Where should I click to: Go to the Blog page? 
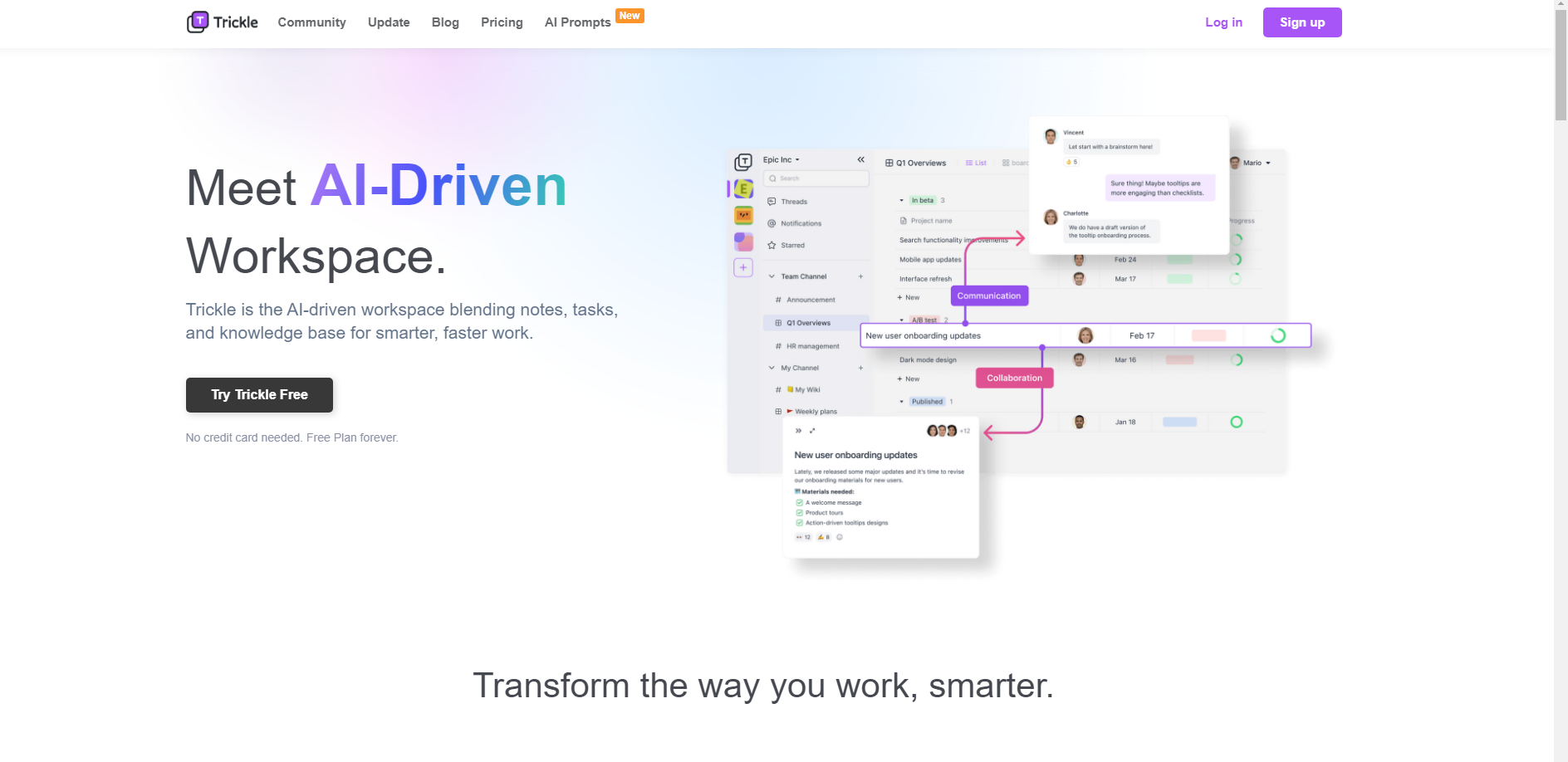(x=445, y=22)
